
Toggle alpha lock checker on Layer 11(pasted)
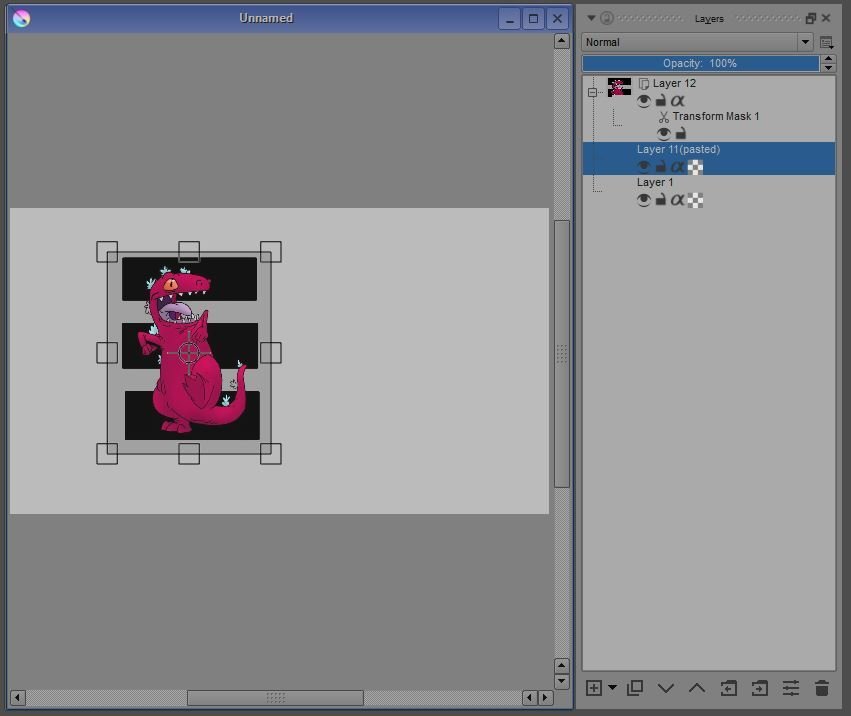click(x=695, y=167)
